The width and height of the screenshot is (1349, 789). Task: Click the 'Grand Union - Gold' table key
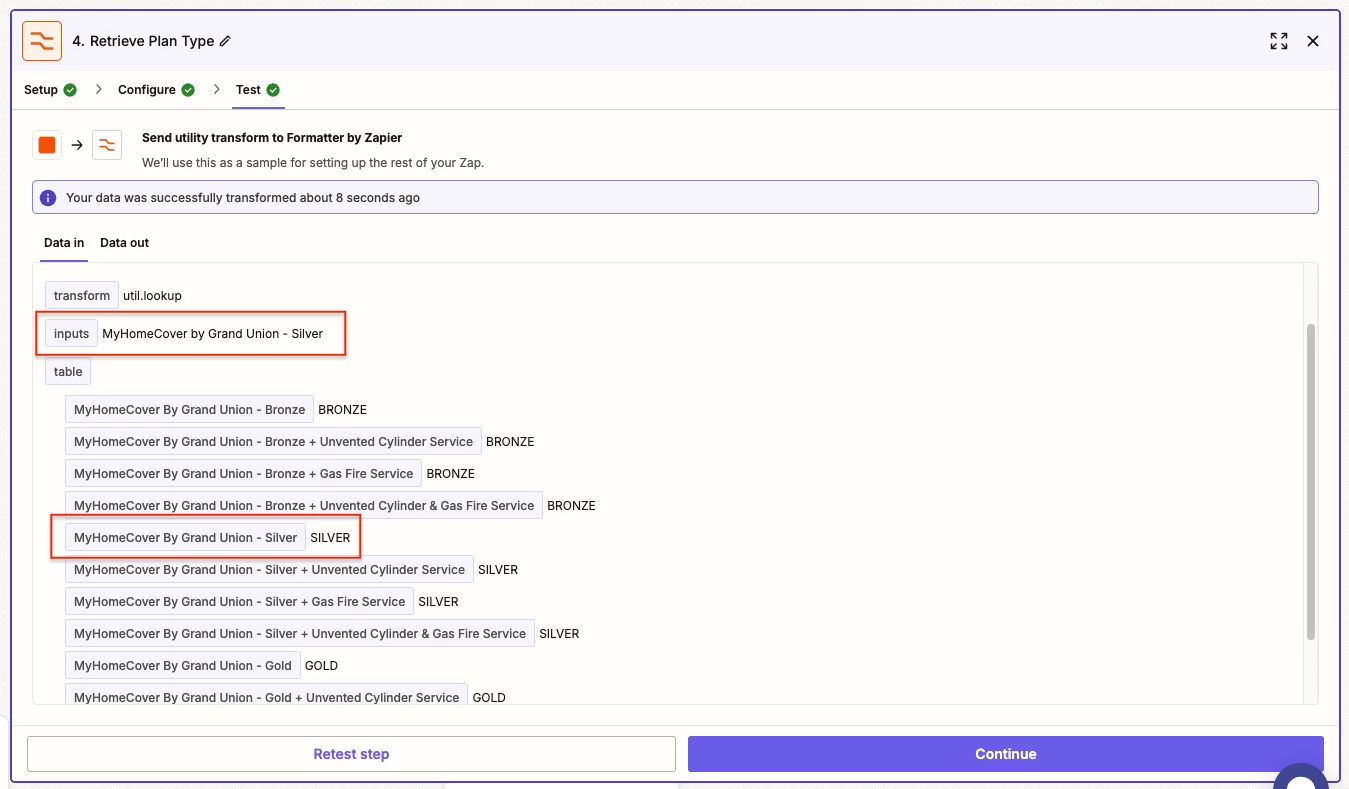183,666
